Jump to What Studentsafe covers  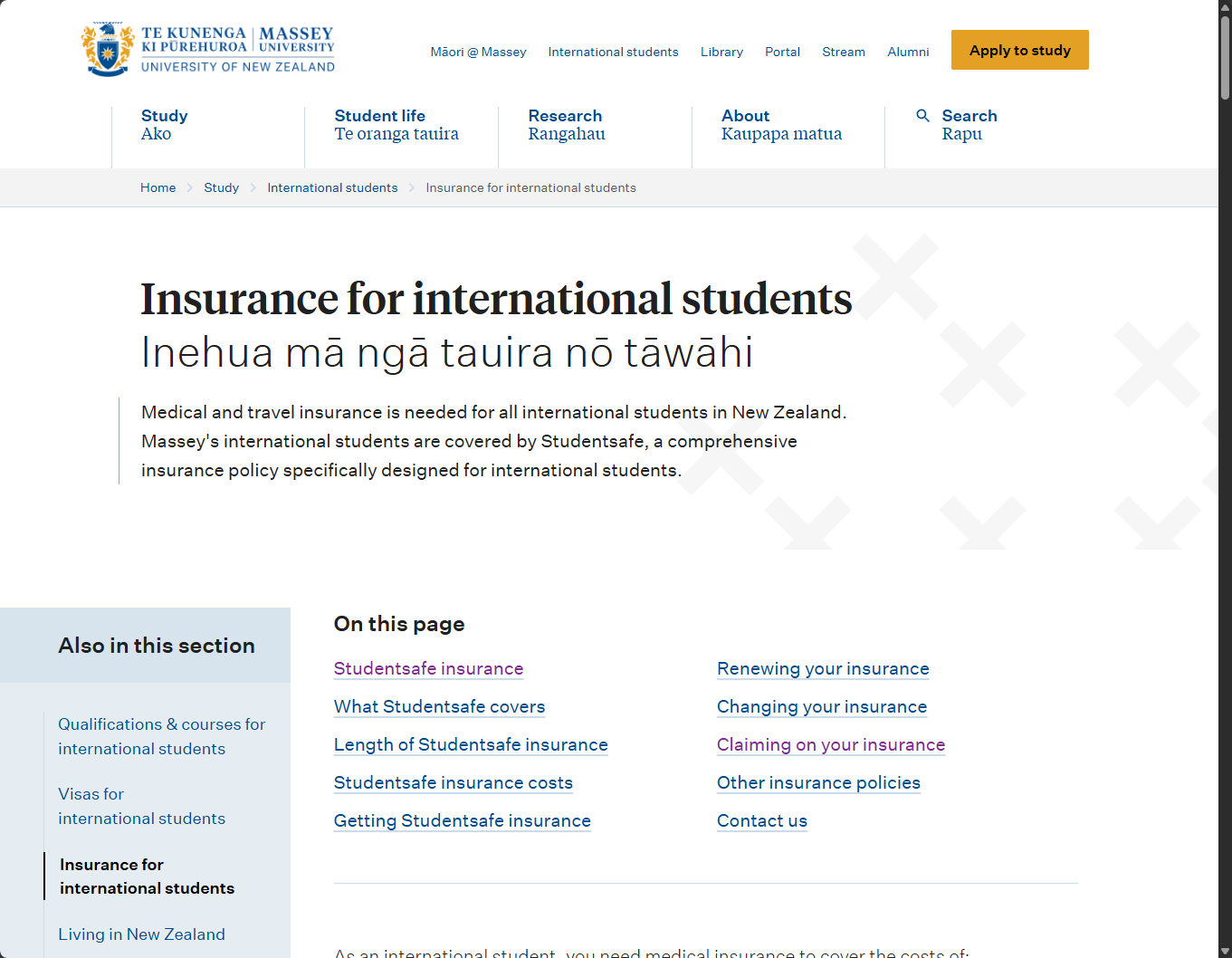pyautogui.click(x=440, y=706)
